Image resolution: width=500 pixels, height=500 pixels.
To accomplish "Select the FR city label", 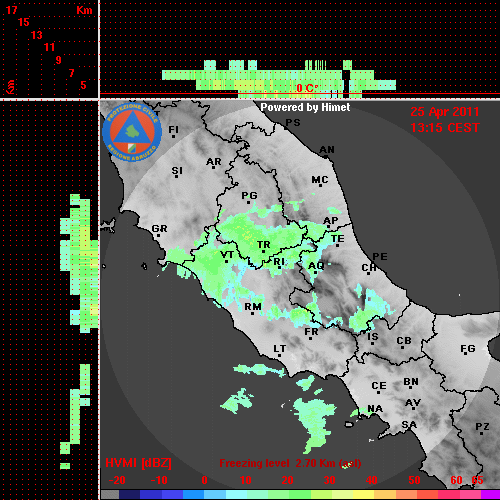I will pos(311,332).
